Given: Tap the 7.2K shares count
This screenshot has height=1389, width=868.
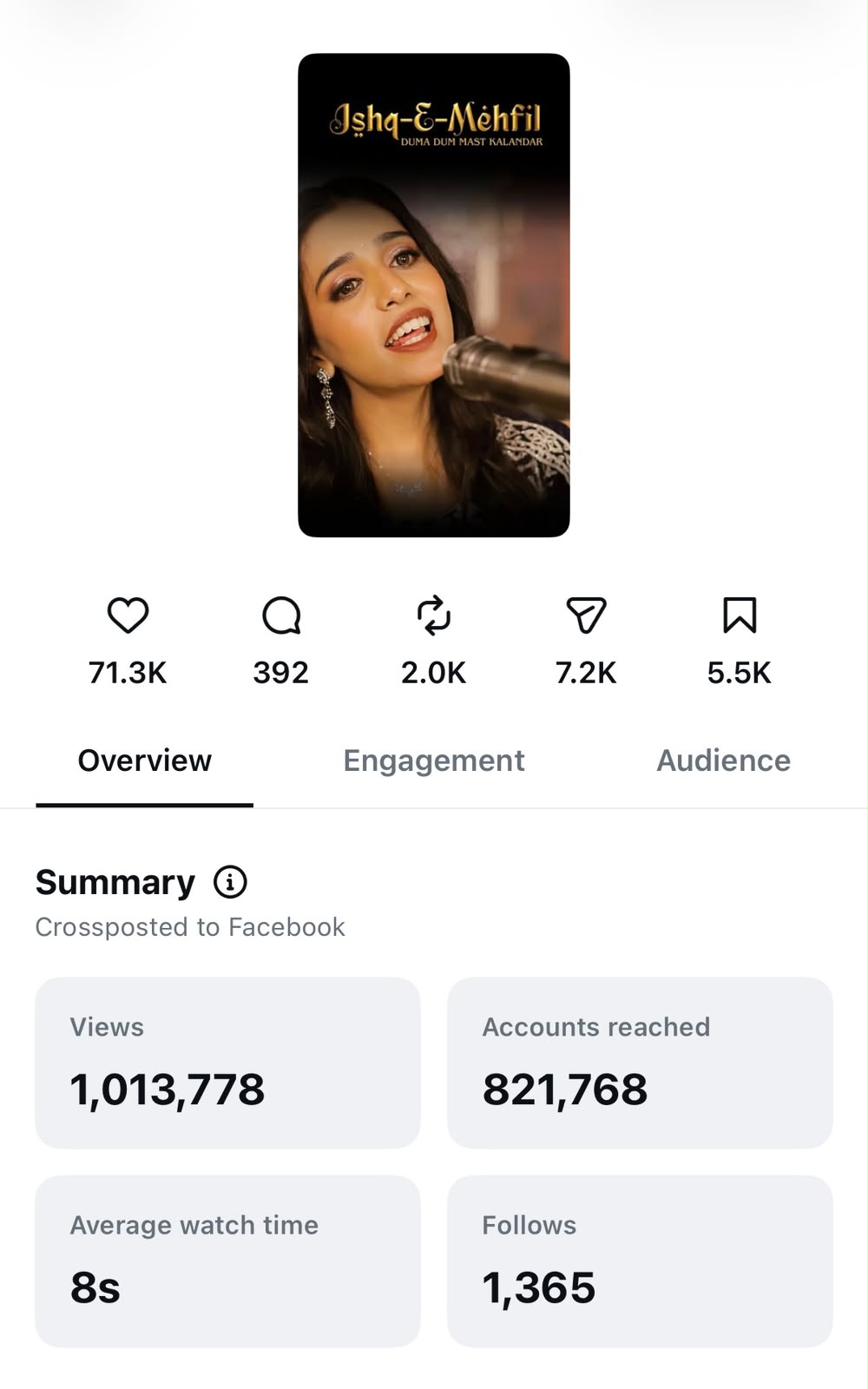Looking at the screenshot, I should coord(586,673).
